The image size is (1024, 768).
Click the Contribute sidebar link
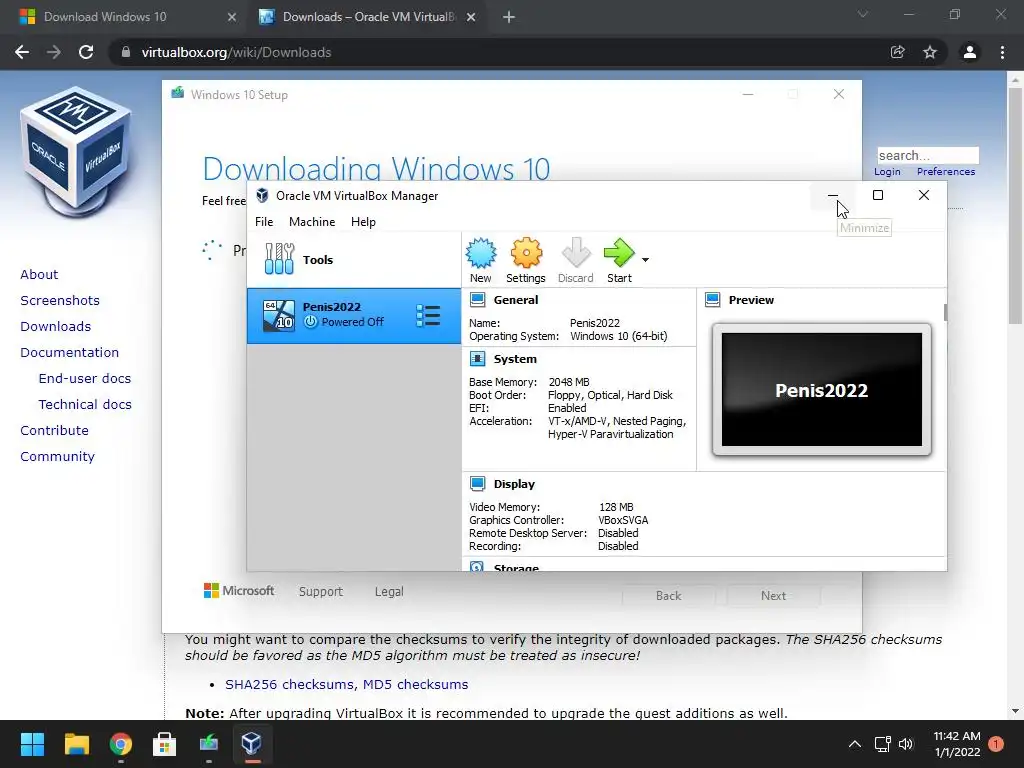54,430
